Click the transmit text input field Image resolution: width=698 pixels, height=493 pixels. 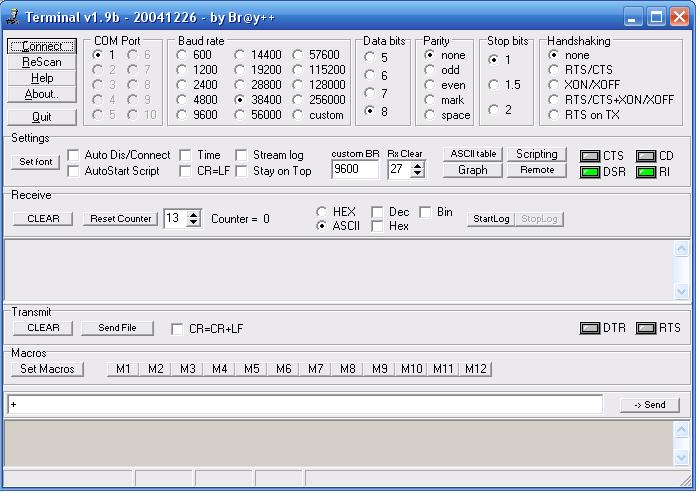coord(305,404)
